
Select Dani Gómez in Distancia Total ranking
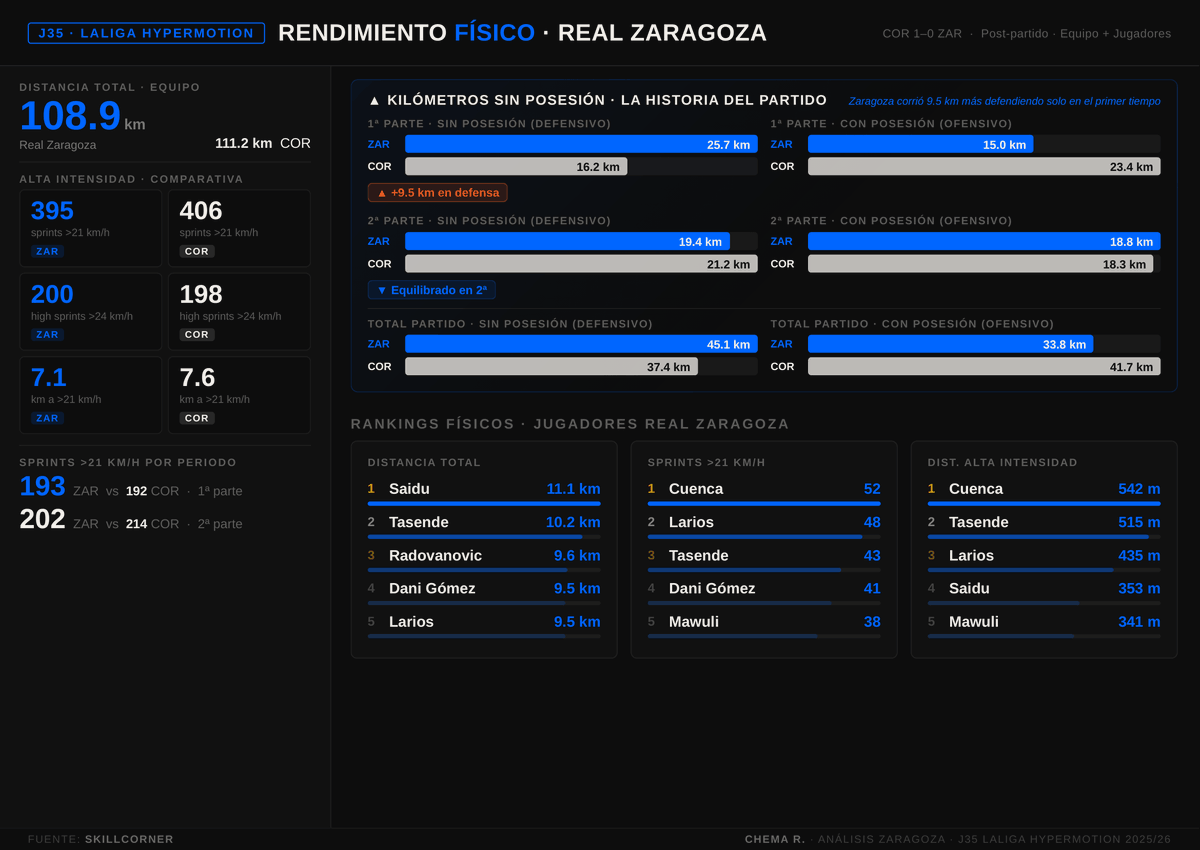[484, 590]
